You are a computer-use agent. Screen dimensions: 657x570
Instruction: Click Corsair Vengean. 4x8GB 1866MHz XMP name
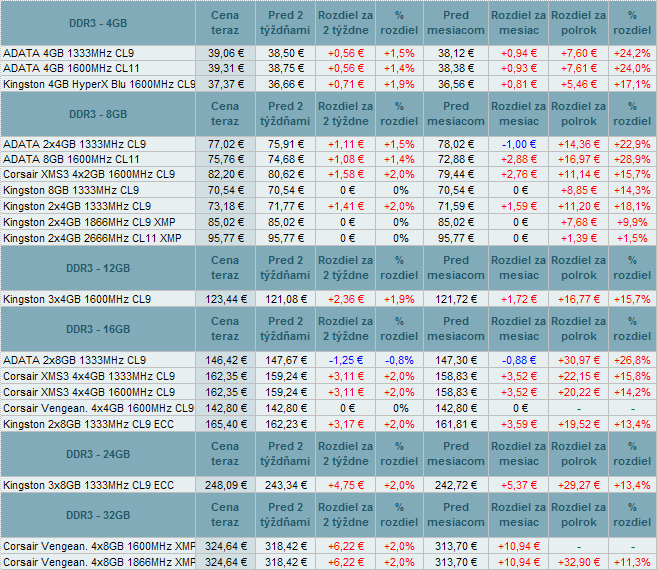pyautogui.click(x=99, y=562)
